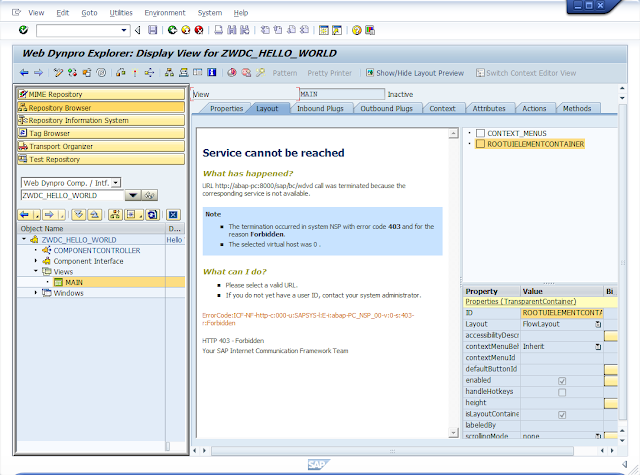The width and height of the screenshot is (640, 475).
Task: Click the close object list X icon
Action: coord(173,215)
